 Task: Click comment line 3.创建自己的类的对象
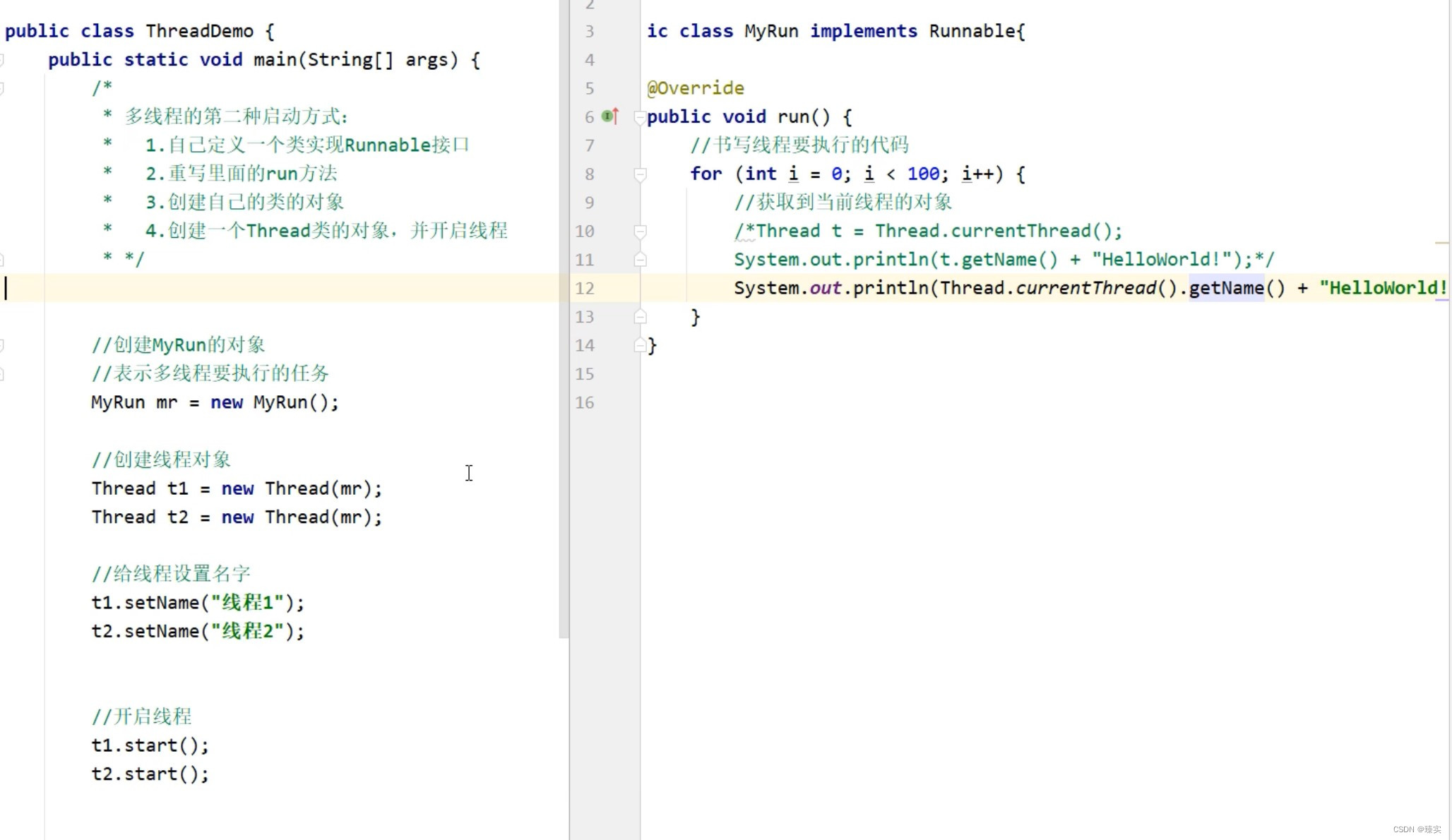click(x=244, y=203)
